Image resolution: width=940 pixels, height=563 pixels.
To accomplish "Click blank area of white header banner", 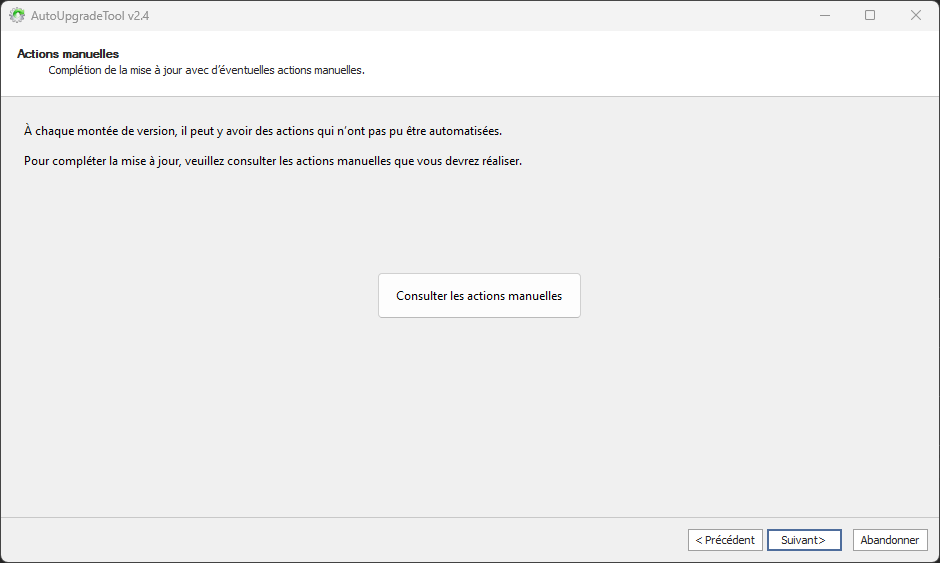I will pos(650,63).
